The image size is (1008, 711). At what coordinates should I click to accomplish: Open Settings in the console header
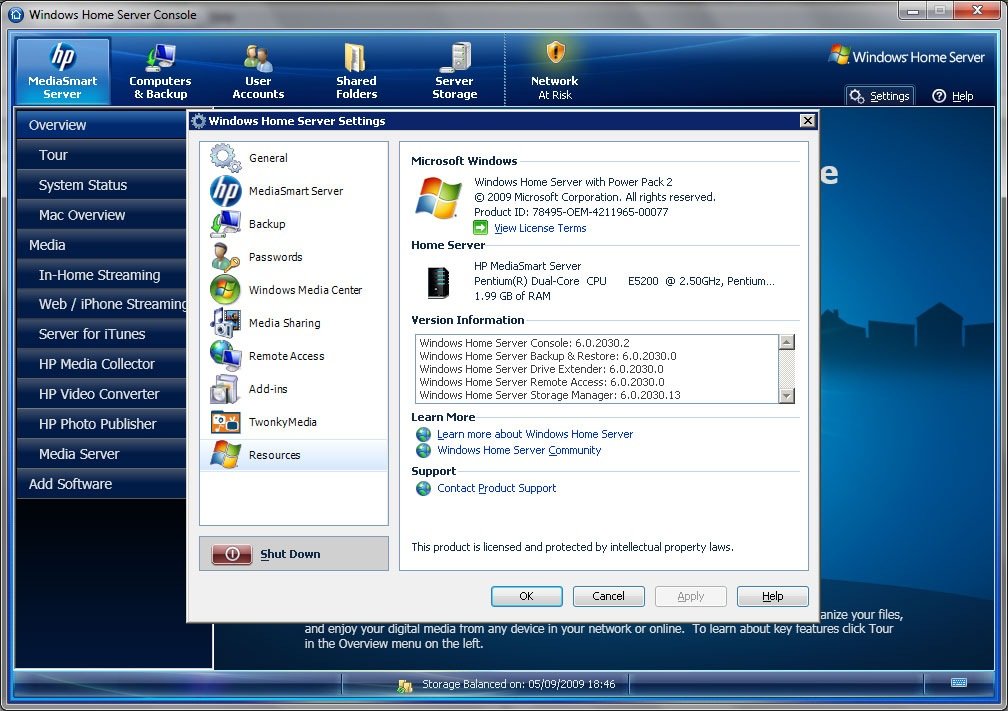pos(879,96)
